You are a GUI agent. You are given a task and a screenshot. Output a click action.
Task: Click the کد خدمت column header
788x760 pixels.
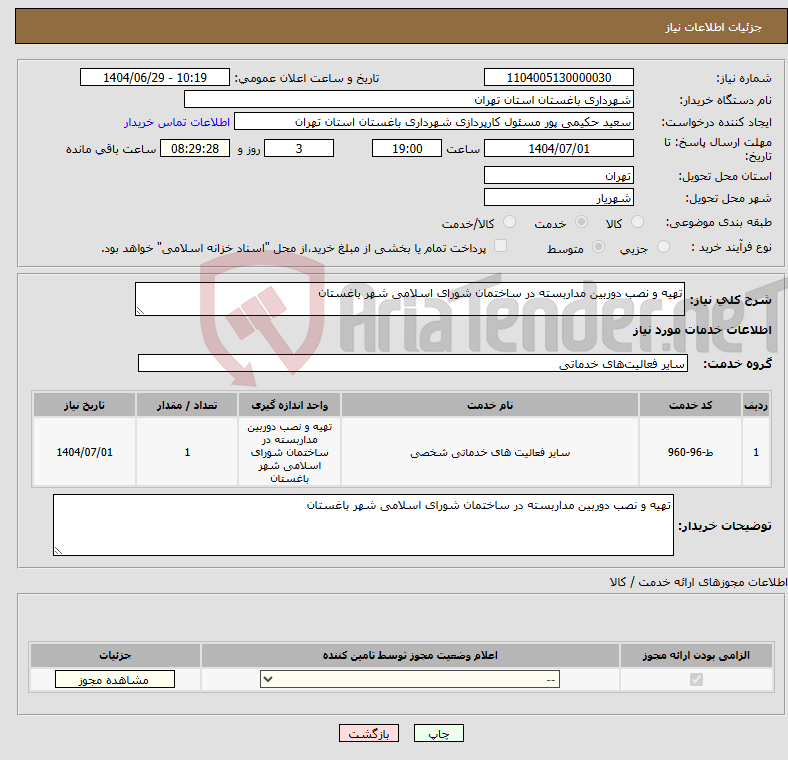[x=691, y=405]
